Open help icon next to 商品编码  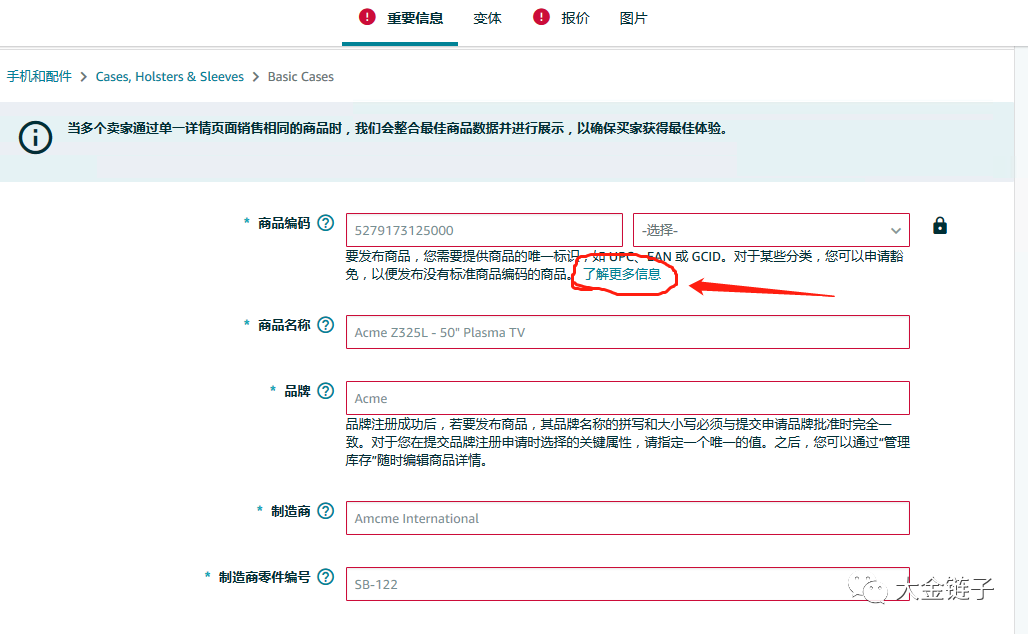pyautogui.click(x=326, y=223)
